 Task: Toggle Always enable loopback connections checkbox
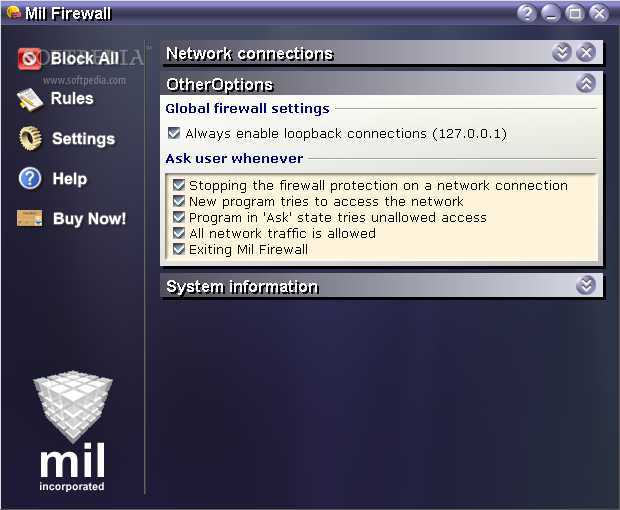pos(174,133)
